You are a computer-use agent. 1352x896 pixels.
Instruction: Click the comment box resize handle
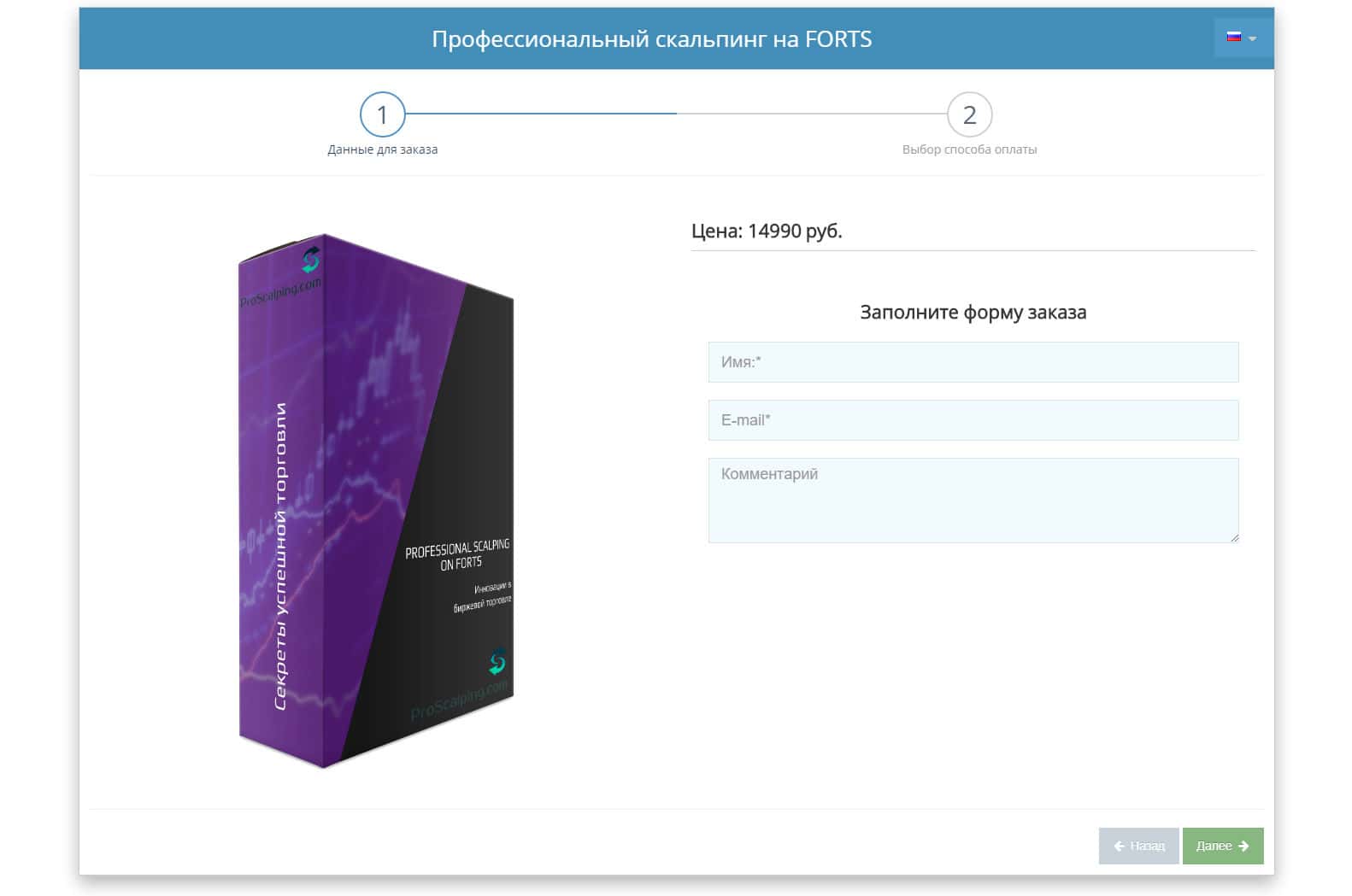point(1233,537)
